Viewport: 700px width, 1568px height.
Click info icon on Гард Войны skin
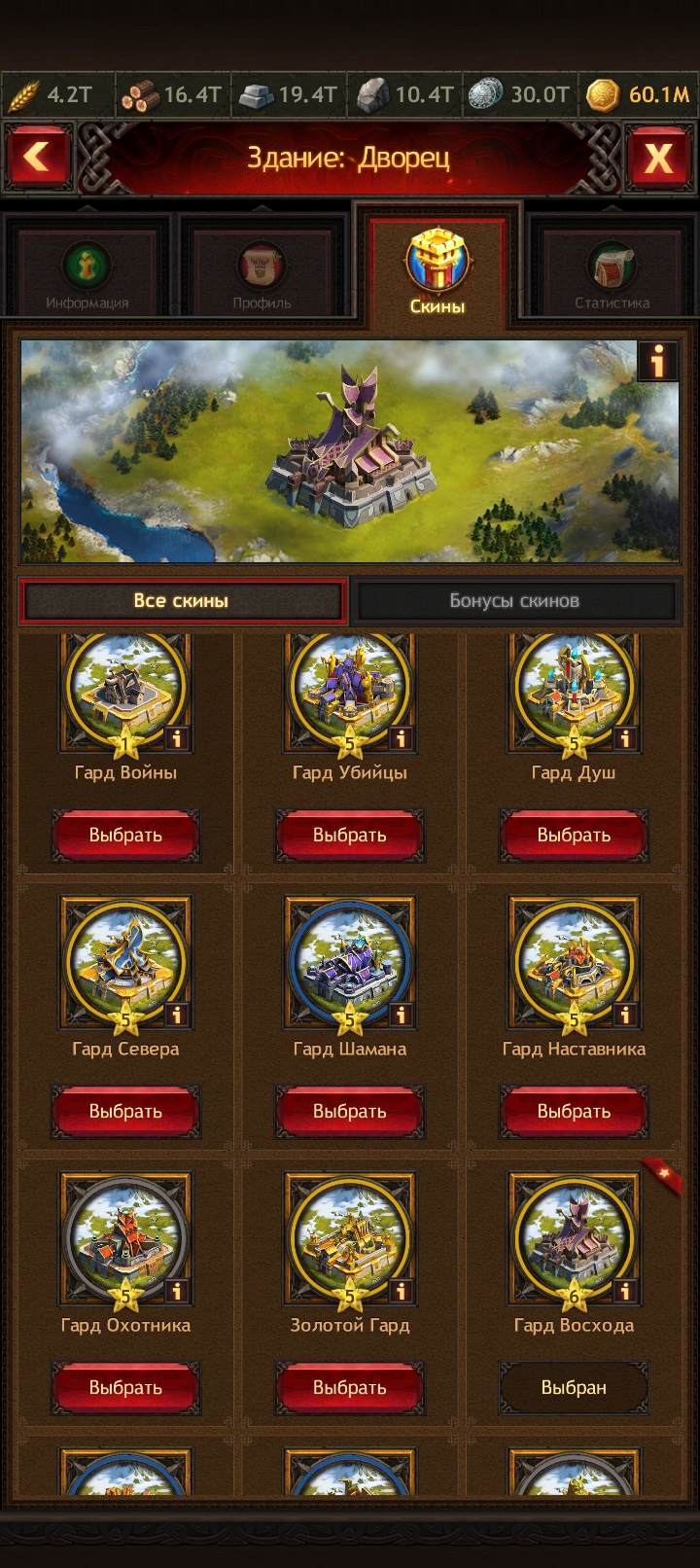176,738
